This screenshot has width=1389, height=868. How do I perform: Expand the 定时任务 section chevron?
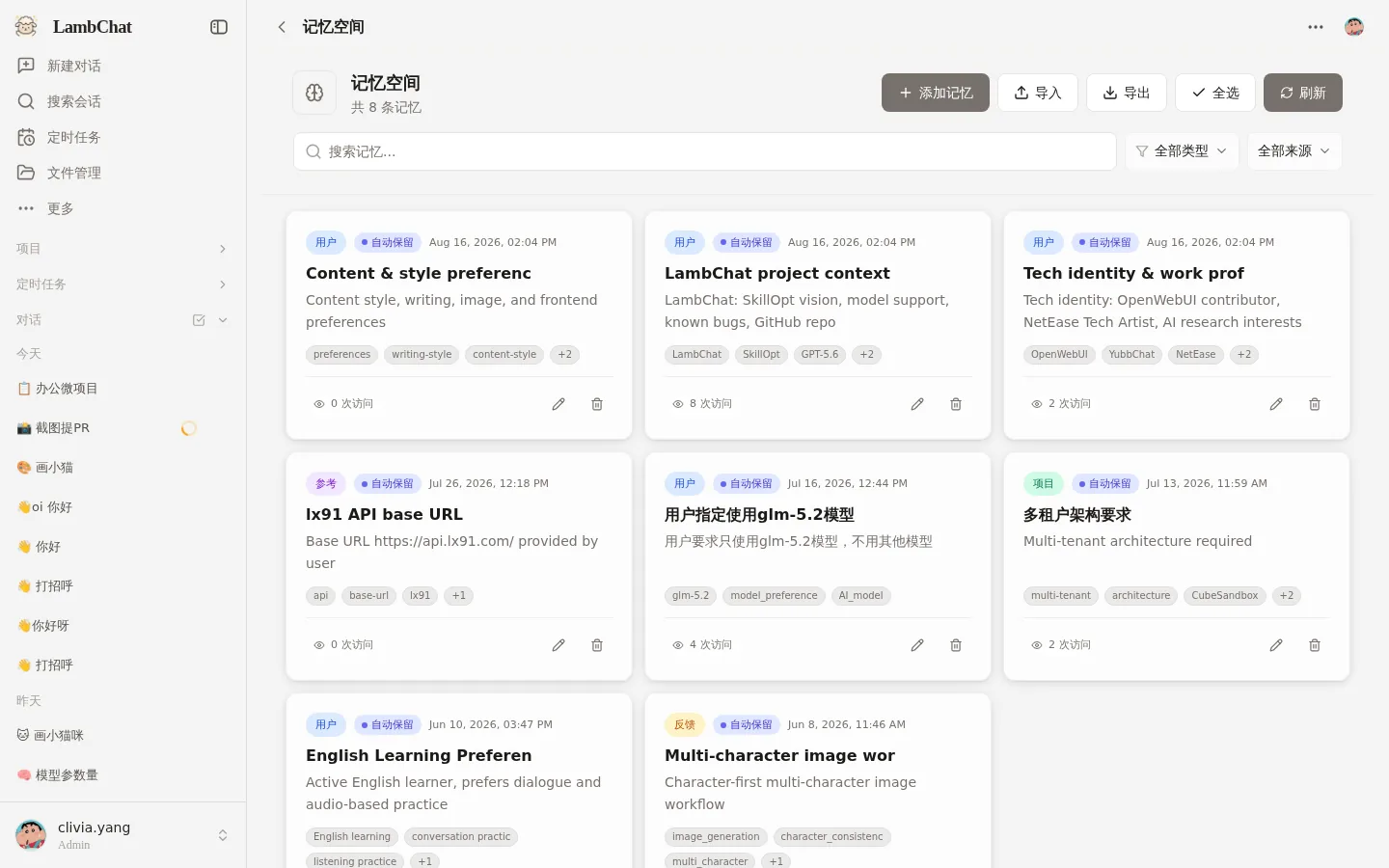click(x=223, y=285)
